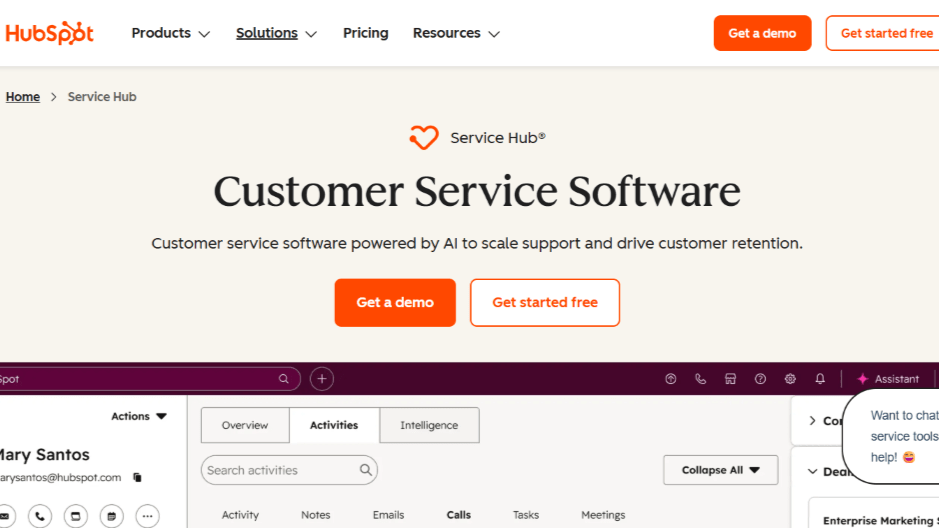This screenshot has height=528, width=939.
Task: Open the notifications bell icon
Action: pyautogui.click(x=820, y=379)
